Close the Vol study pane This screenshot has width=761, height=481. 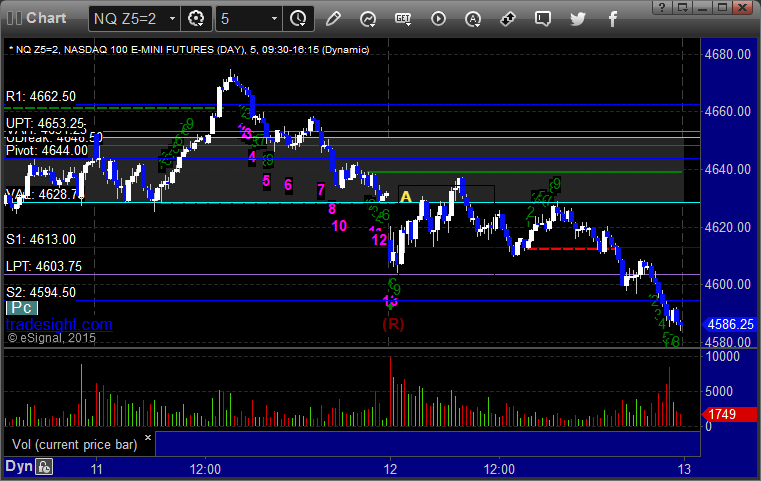148,437
